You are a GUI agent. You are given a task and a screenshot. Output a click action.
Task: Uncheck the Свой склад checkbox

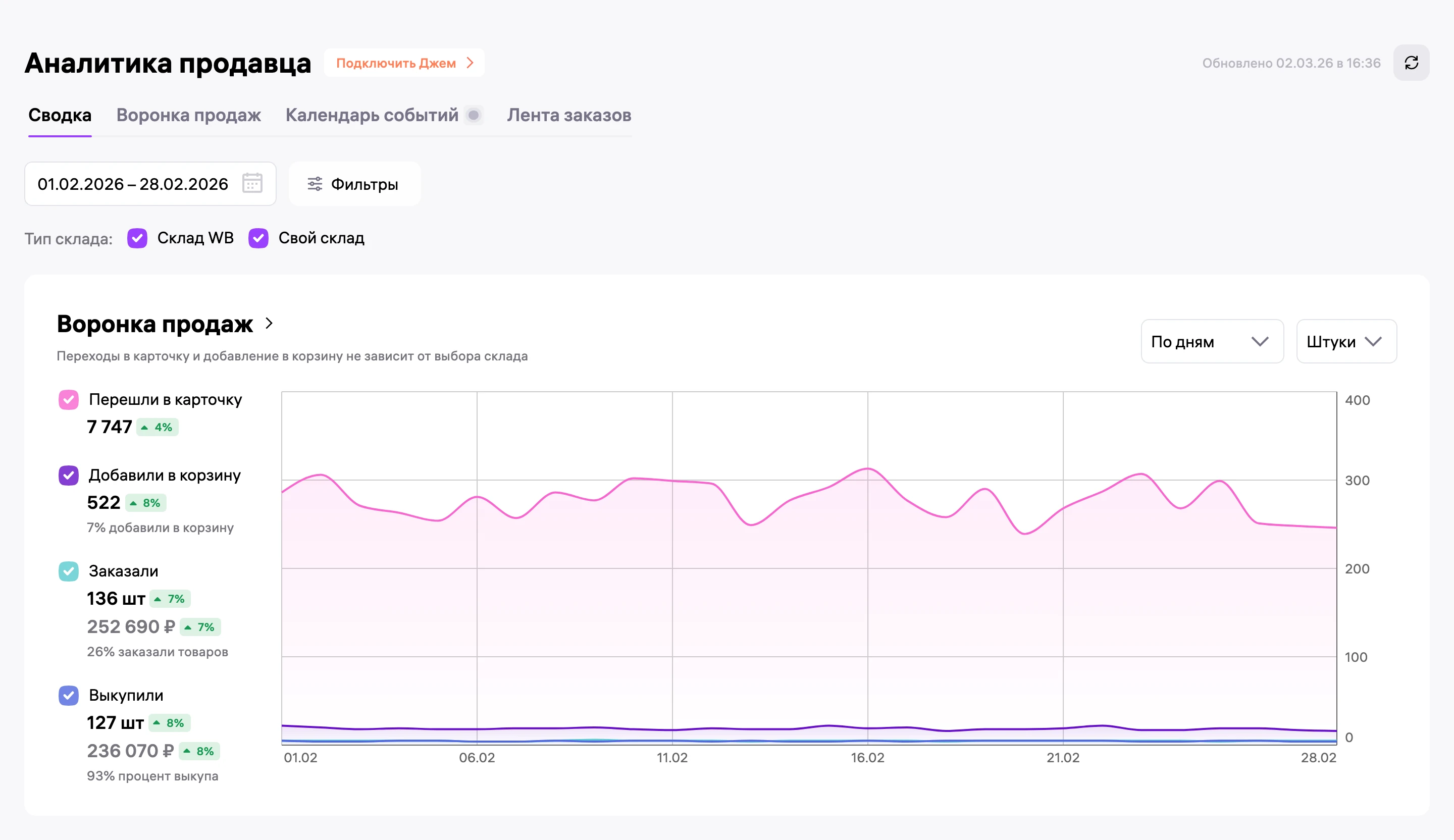258,238
